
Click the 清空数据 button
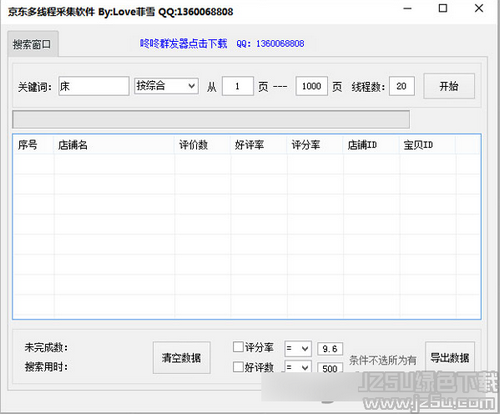click(x=182, y=358)
